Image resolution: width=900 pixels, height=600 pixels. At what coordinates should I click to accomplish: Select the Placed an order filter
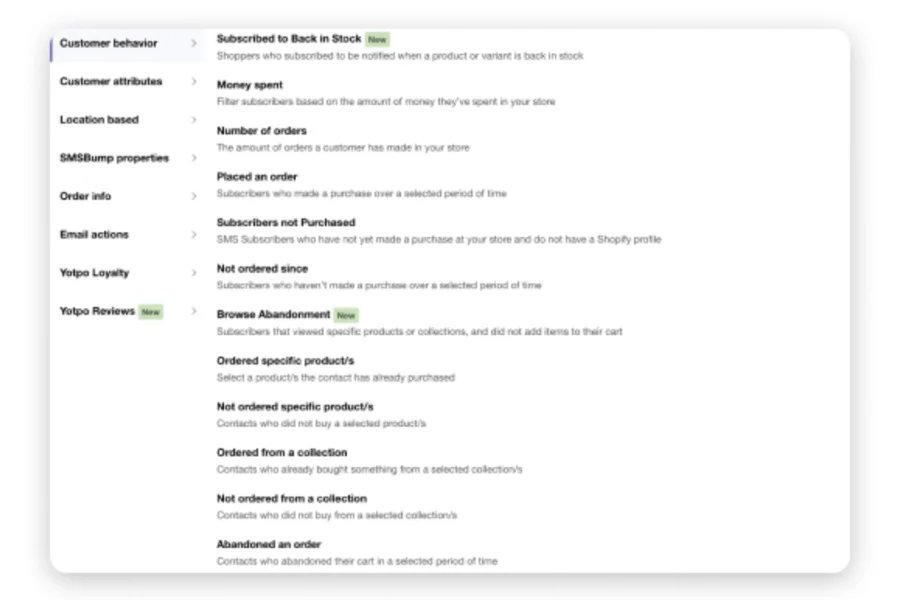[257, 177]
